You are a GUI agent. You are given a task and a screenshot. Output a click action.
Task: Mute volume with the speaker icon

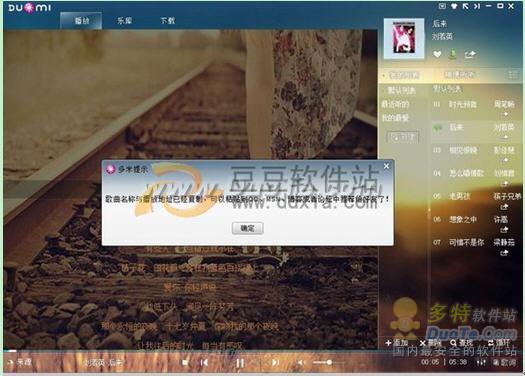pos(300,363)
